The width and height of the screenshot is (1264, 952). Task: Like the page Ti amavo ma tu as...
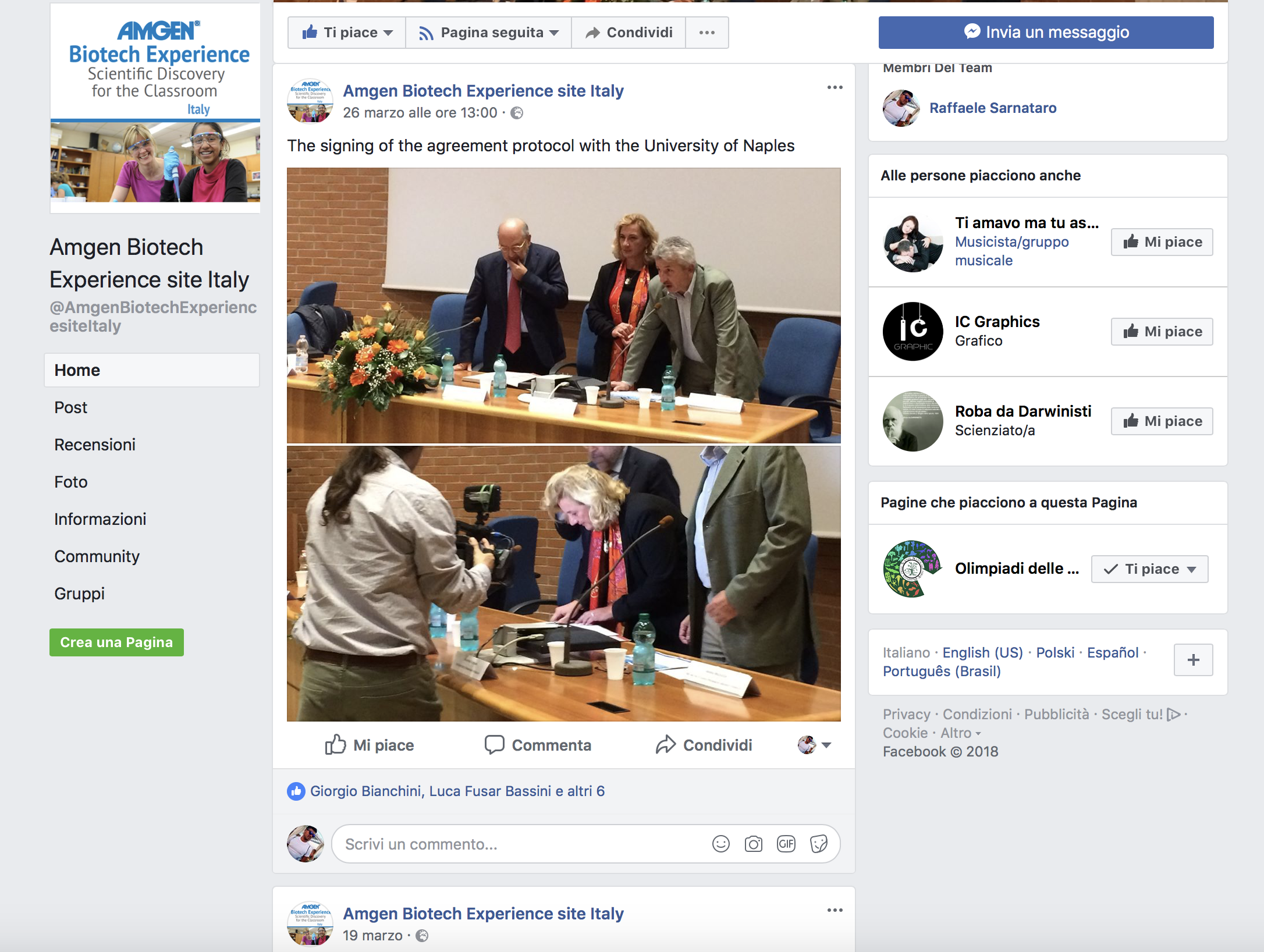tap(1162, 241)
